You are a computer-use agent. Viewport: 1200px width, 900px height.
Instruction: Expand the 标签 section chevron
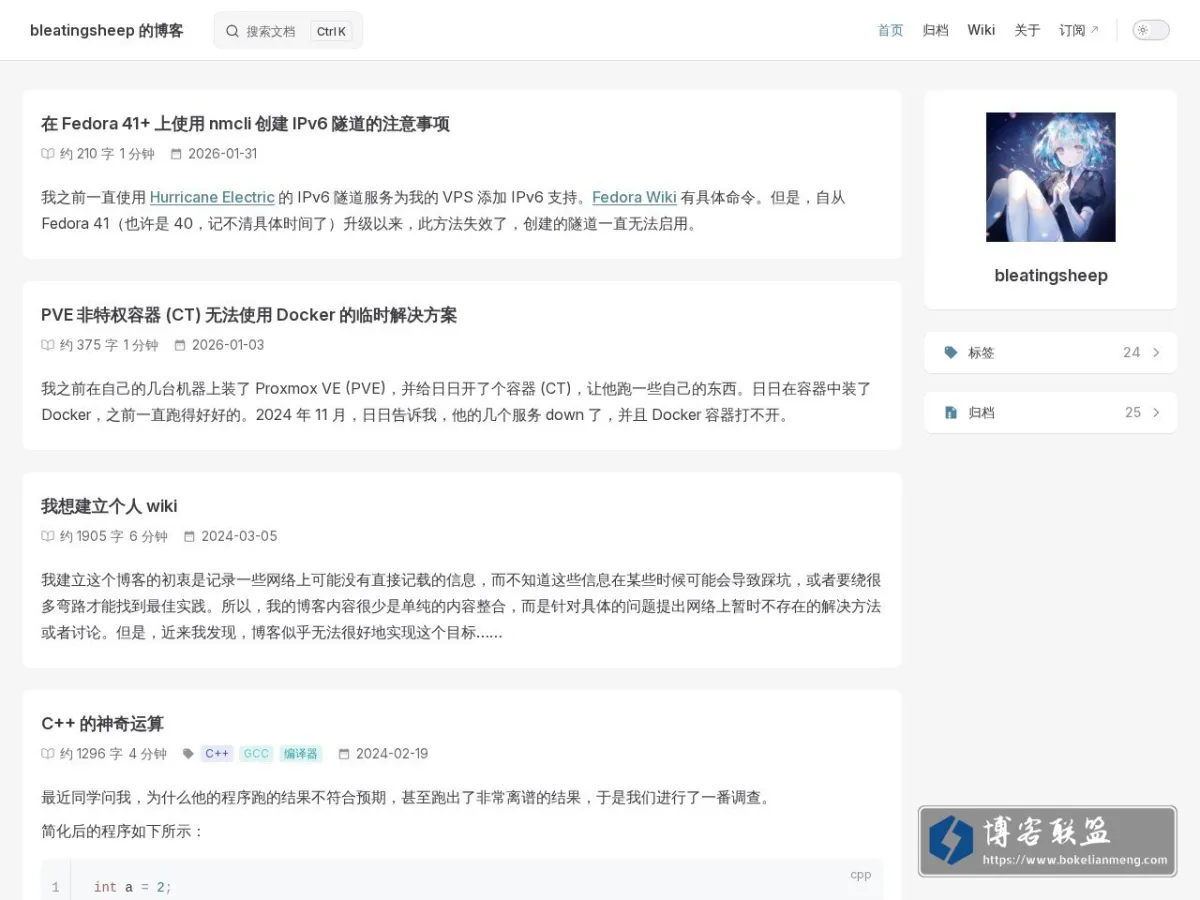click(1156, 352)
